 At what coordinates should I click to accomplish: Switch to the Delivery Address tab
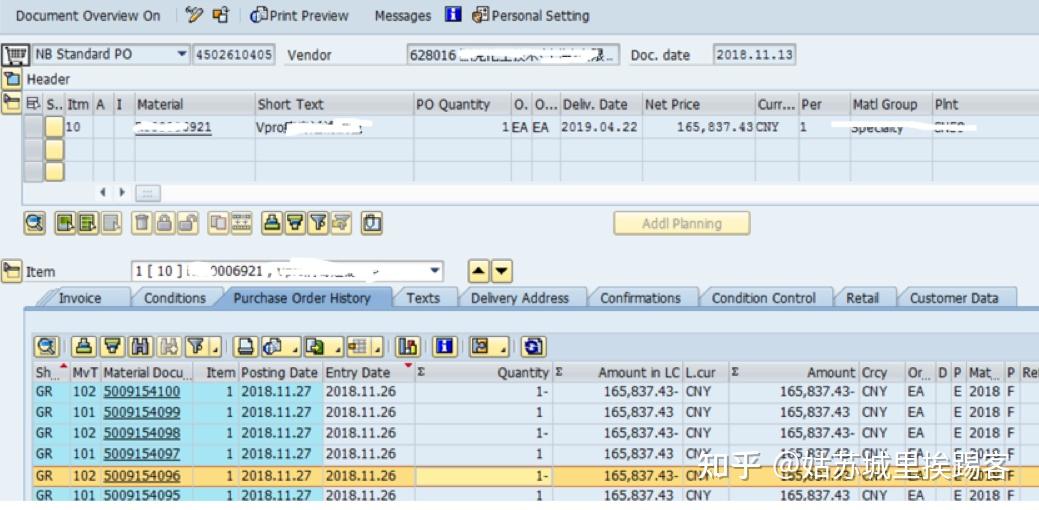[x=520, y=298]
